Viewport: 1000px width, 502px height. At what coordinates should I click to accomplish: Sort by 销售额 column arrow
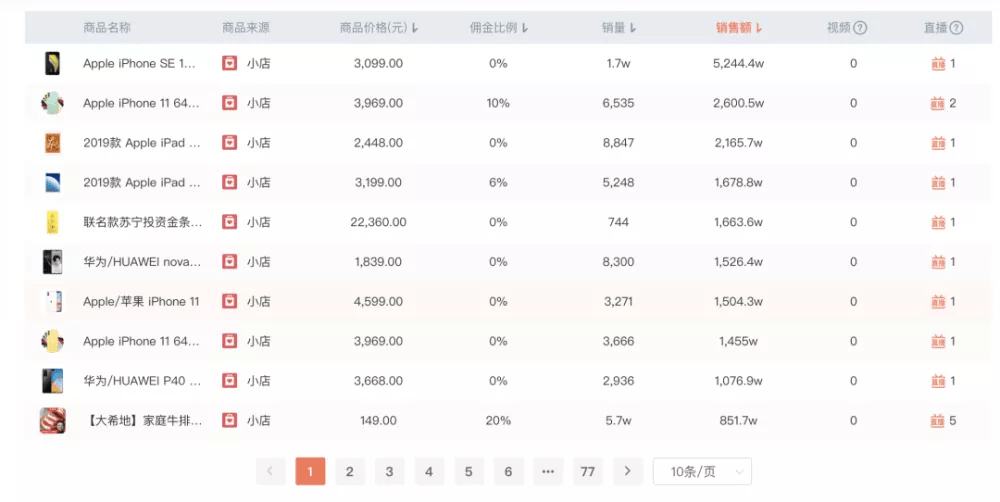(759, 28)
